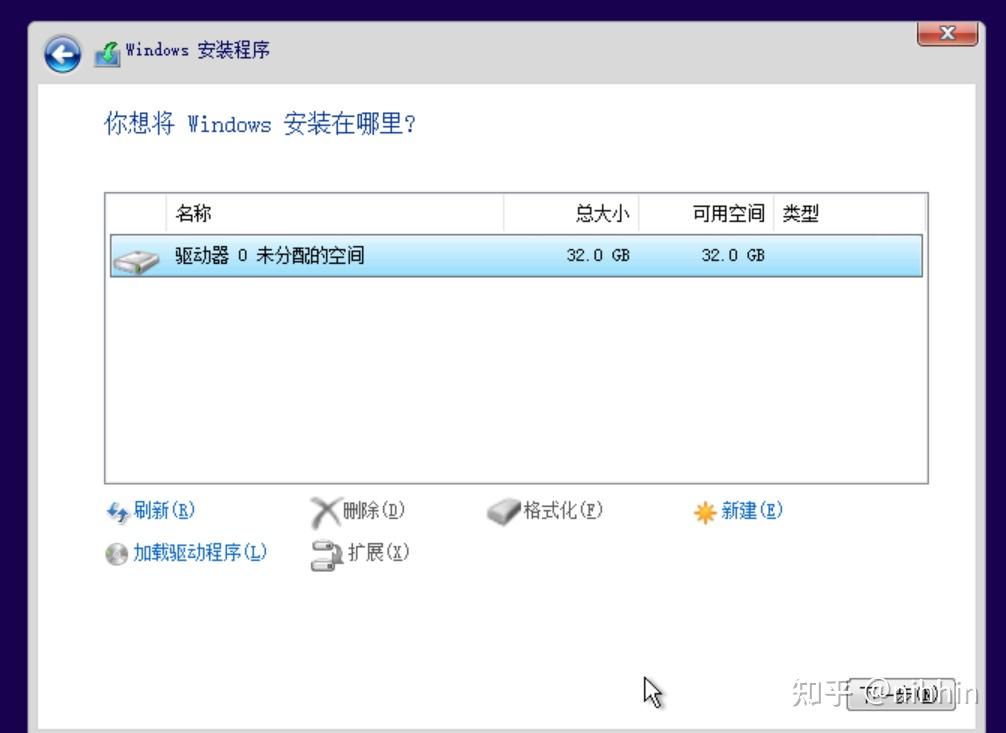Click the 格式化(F) format link

pos(563,511)
